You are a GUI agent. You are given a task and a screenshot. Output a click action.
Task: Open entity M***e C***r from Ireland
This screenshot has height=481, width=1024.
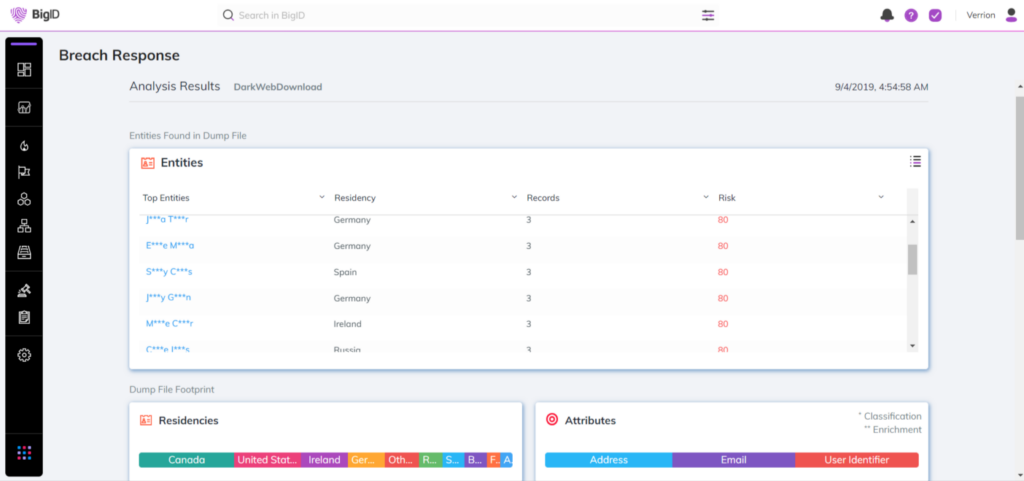coord(169,324)
